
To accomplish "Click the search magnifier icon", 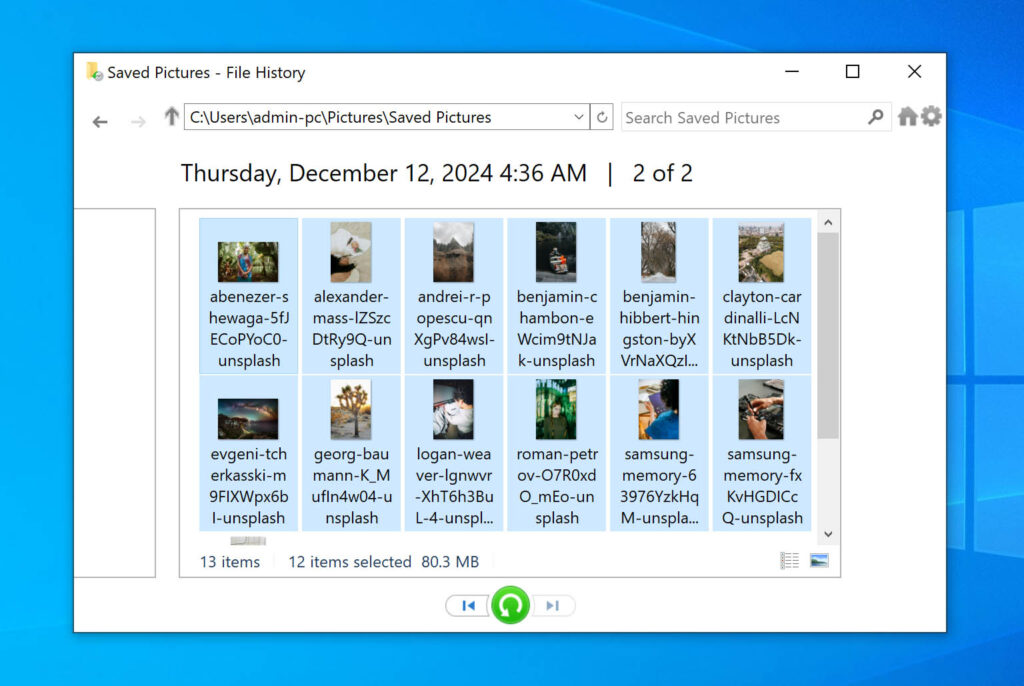I will click(875, 117).
